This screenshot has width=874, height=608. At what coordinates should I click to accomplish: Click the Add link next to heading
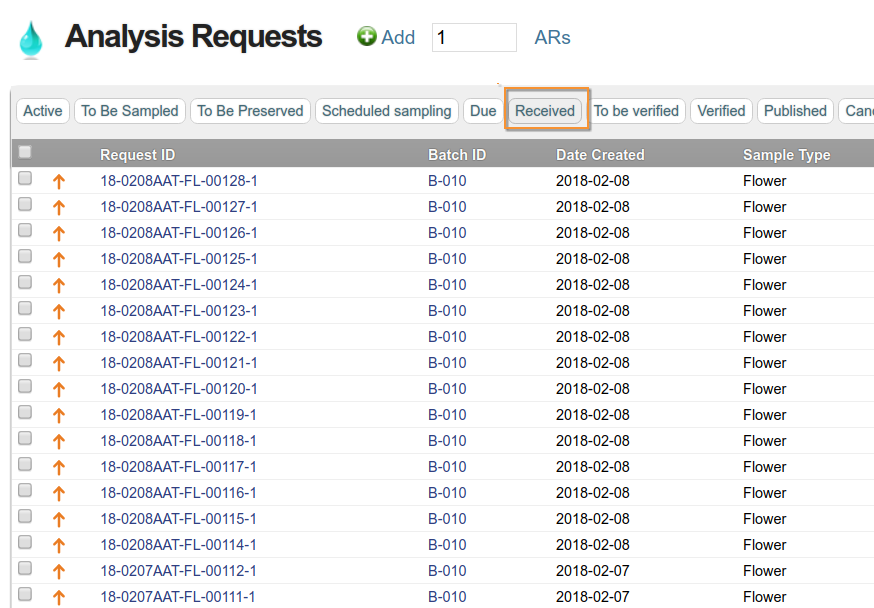click(x=398, y=37)
